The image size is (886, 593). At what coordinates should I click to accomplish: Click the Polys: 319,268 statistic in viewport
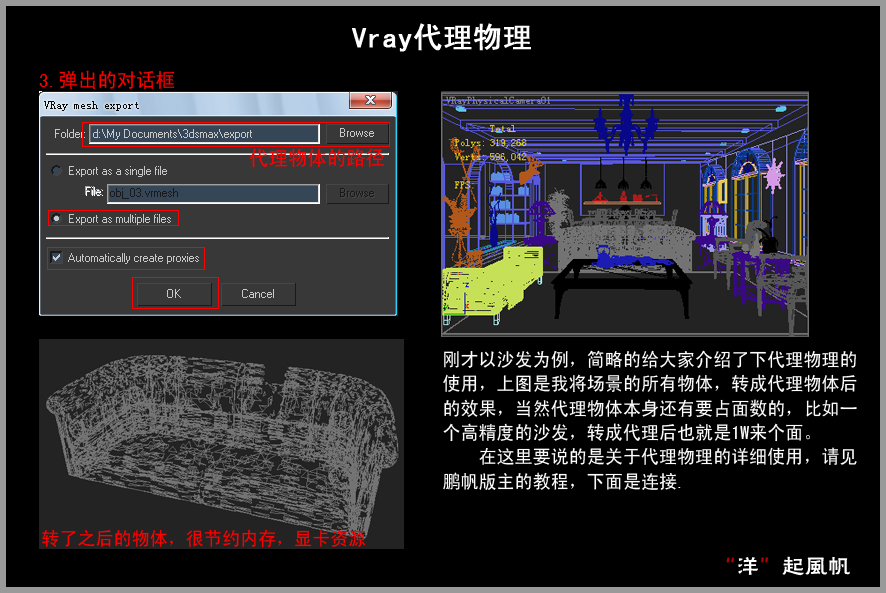pyautogui.click(x=490, y=143)
